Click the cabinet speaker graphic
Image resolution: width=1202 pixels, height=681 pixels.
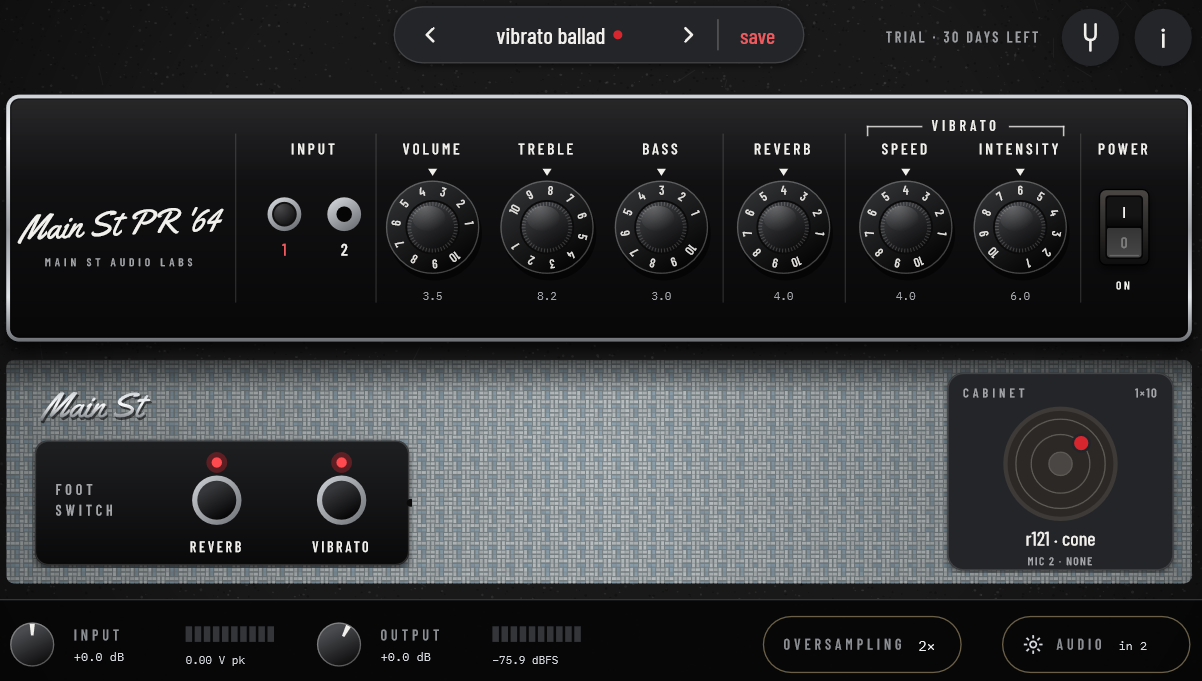point(1060,464)
